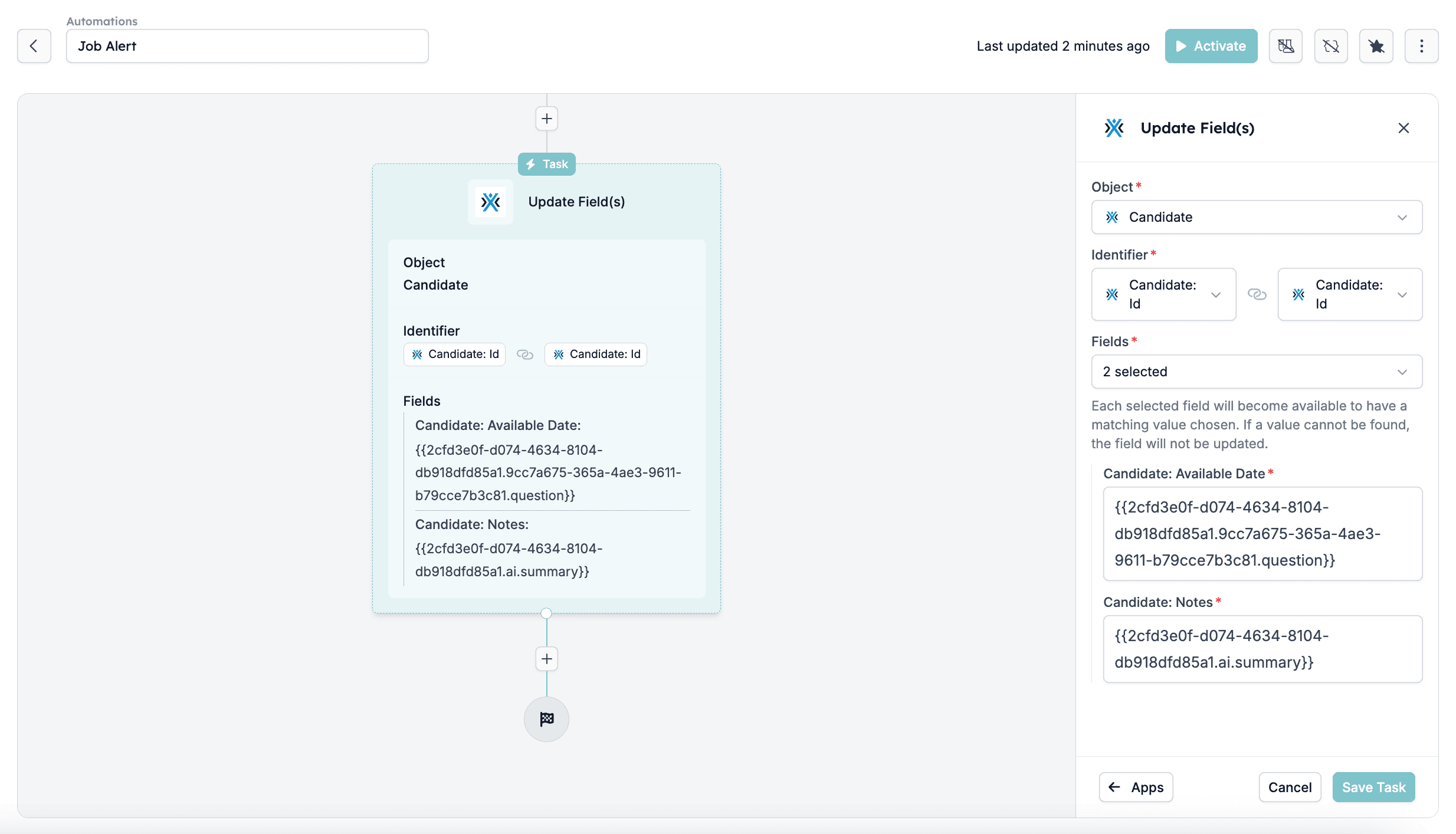Viewport: 1456px width, 834px height.
Task: Edit the Candidate: Notes value field
Action: [x=1262, y=649]
